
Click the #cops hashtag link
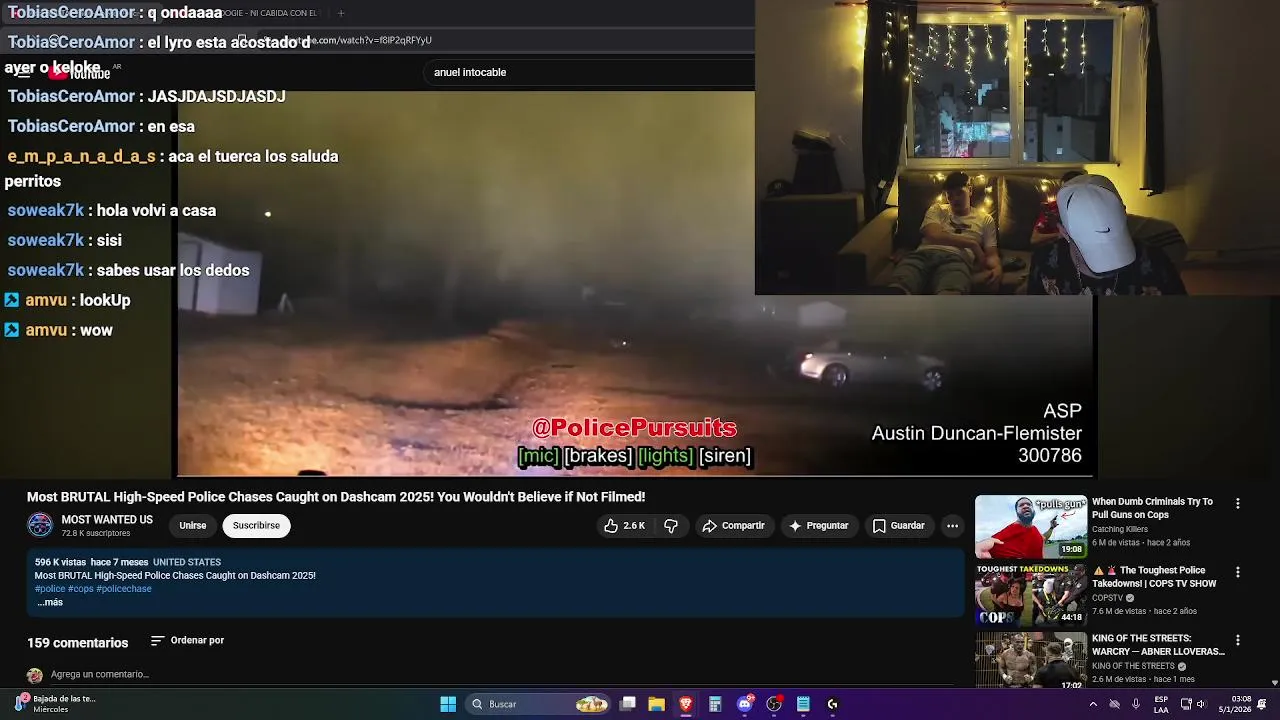80,589
